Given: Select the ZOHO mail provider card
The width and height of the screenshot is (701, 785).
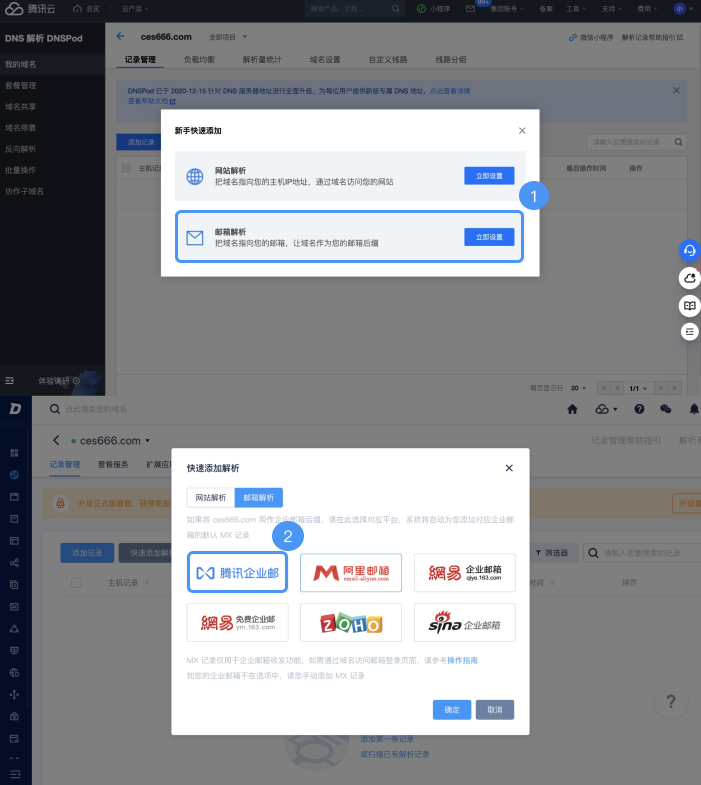Looking at the screenshot, I should click(x=351, y=622).
